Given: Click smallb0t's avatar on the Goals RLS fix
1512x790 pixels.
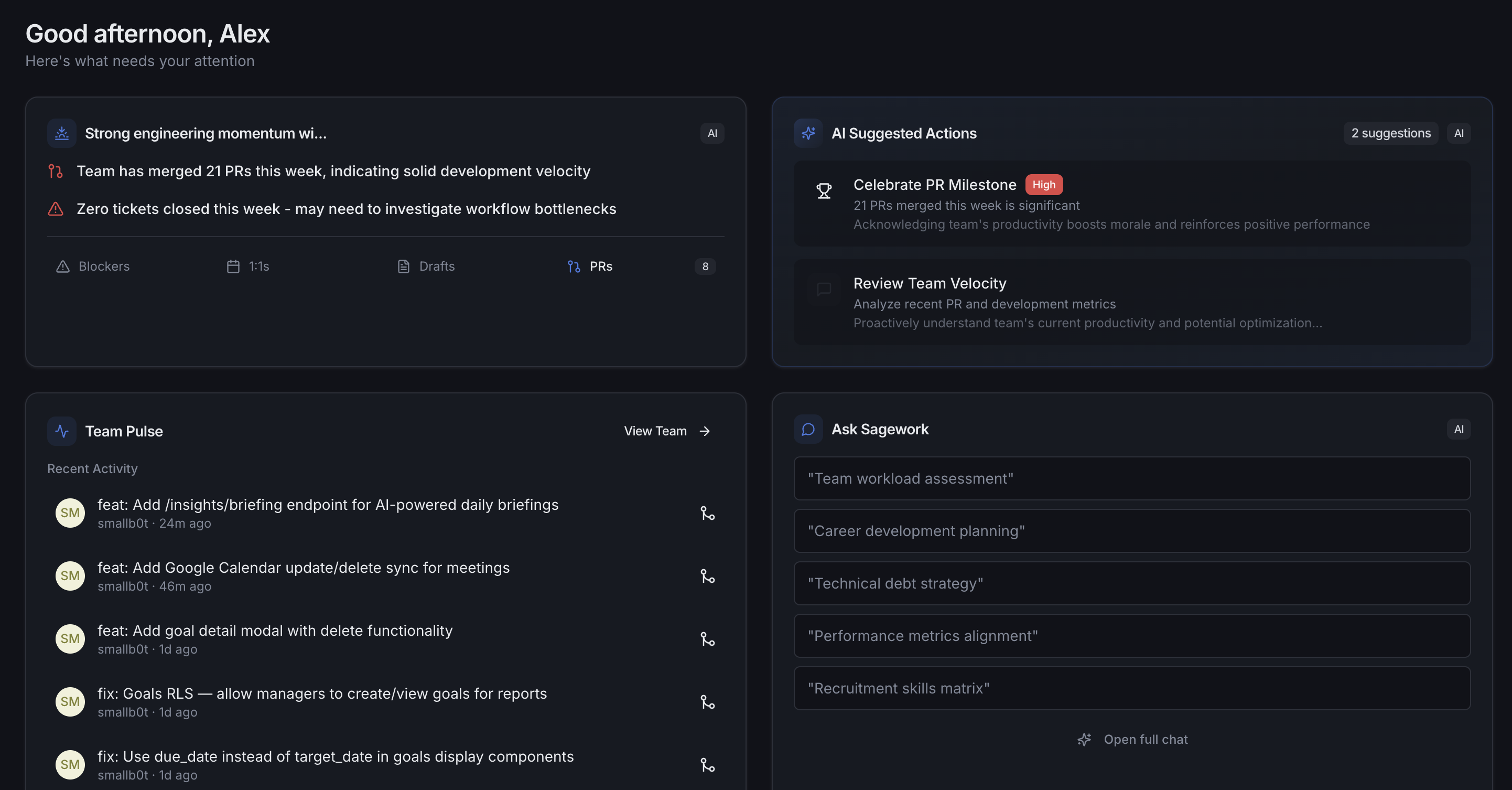Looking at the screenshot, I should pos(70,701).
